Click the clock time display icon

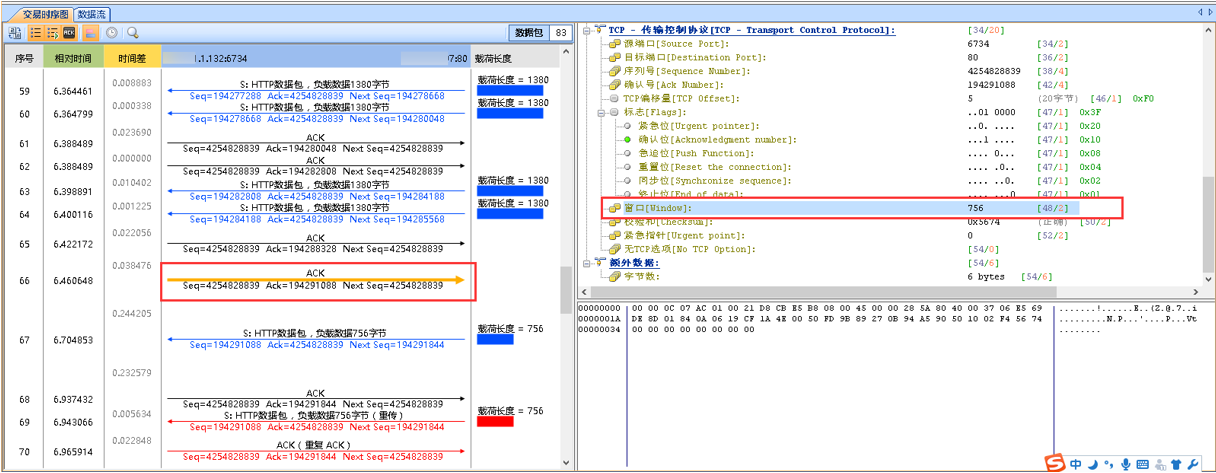pyautogui.click(x=113, y=33)
